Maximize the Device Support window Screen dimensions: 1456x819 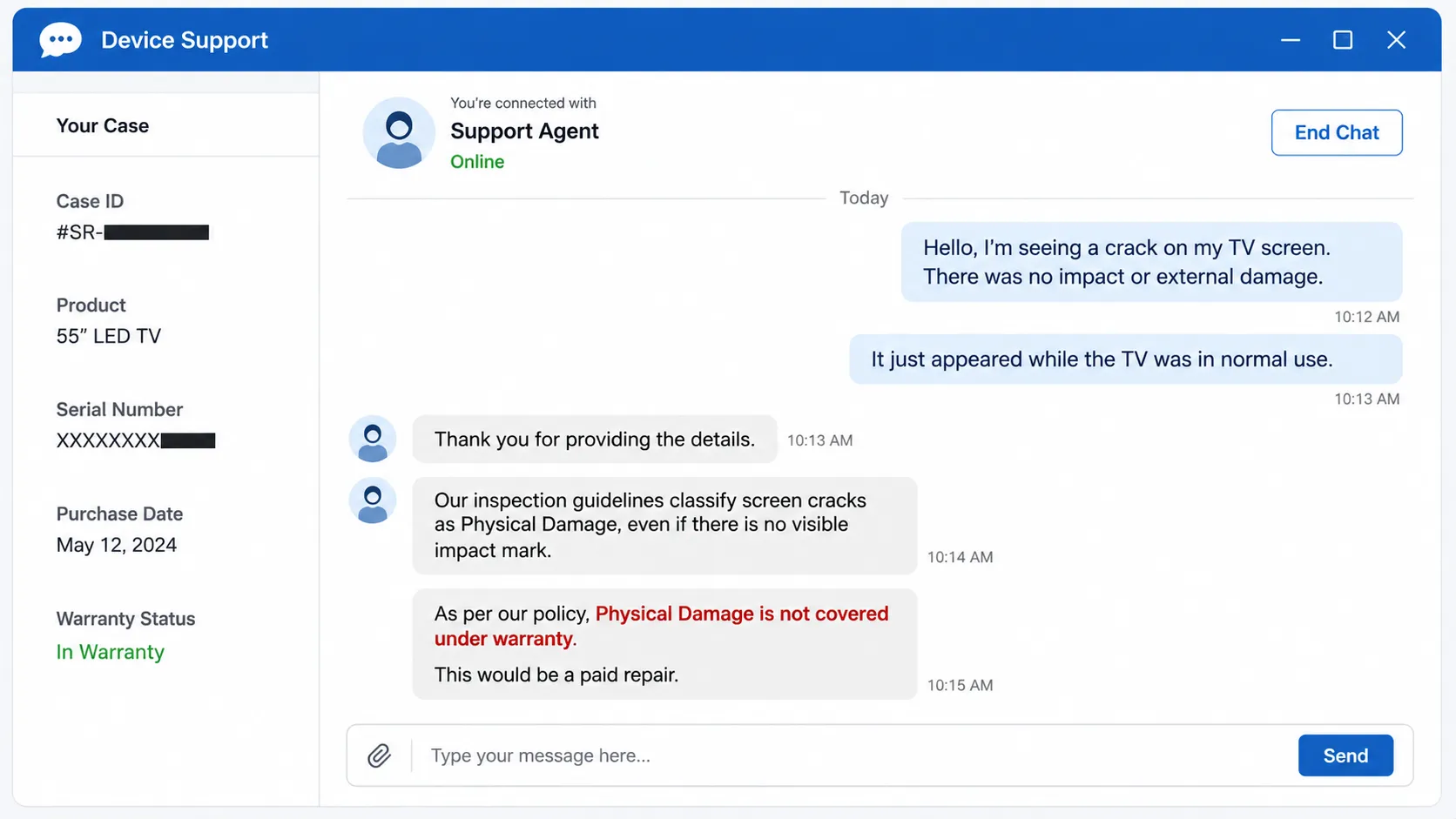1343,40
